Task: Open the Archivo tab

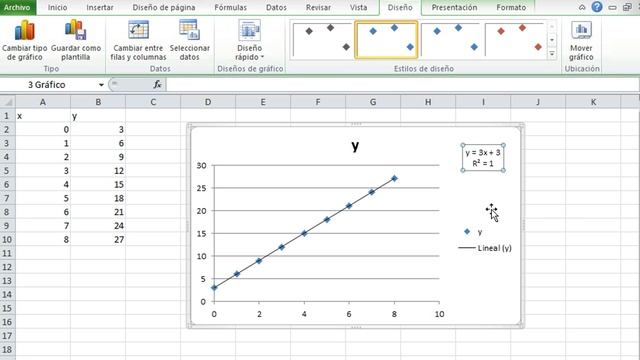Action: click(x=17, y=7)
